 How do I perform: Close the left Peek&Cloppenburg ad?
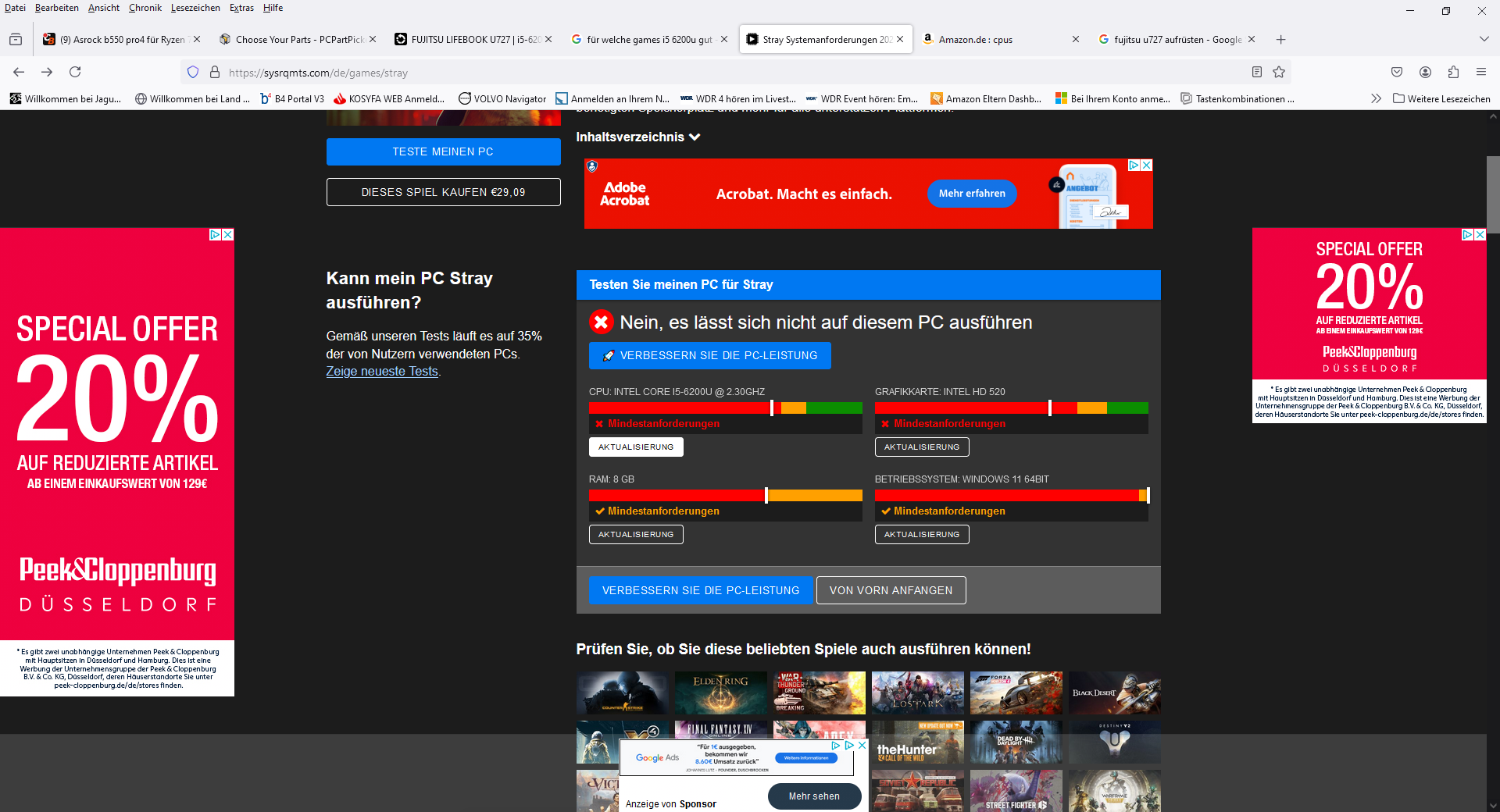pyautogui.click(x=228, y=234)
